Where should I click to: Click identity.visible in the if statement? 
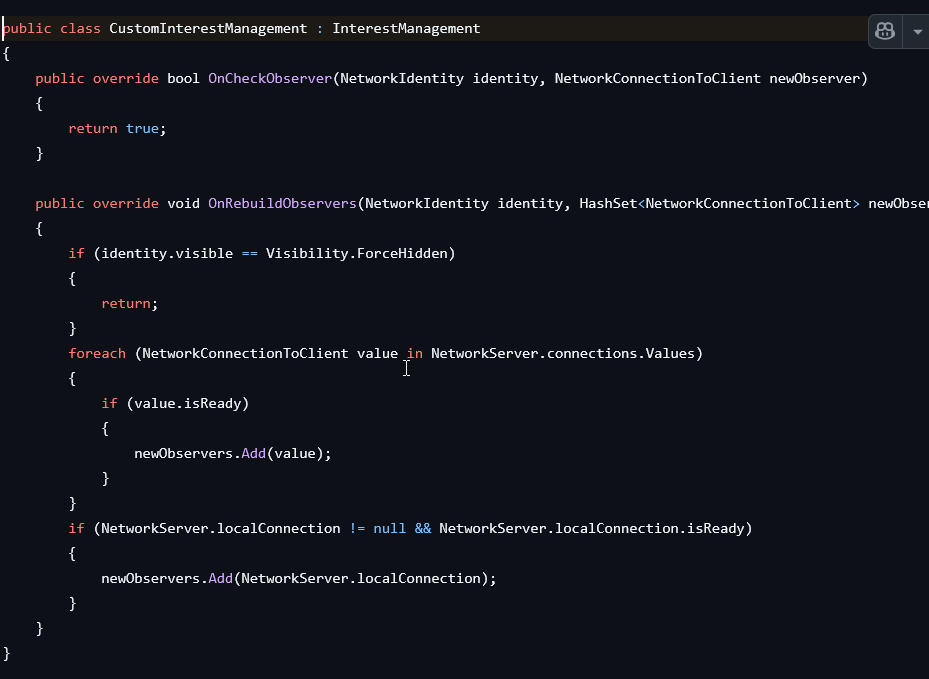point(167,254)
